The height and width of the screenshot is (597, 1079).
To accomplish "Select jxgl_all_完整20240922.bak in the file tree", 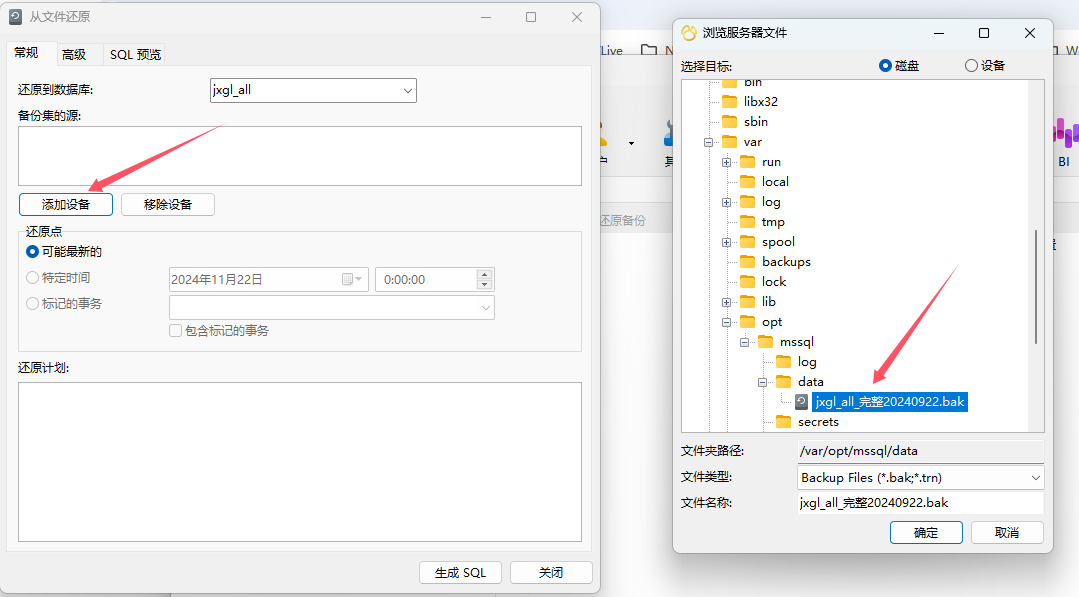I will [890, 402].
